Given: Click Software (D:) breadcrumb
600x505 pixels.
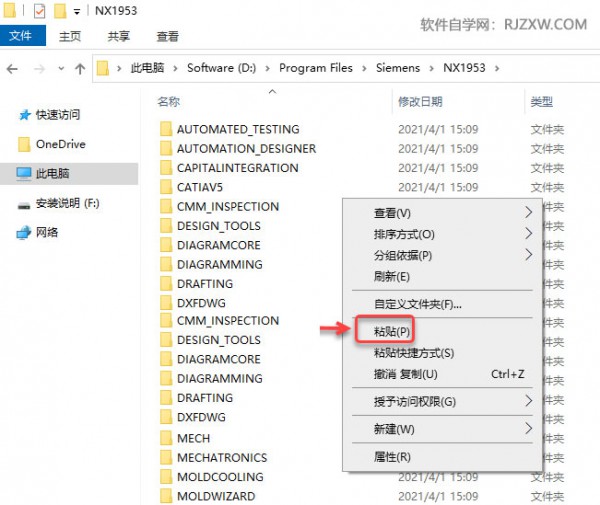Looking at the screenshot, I should [221, 68].
